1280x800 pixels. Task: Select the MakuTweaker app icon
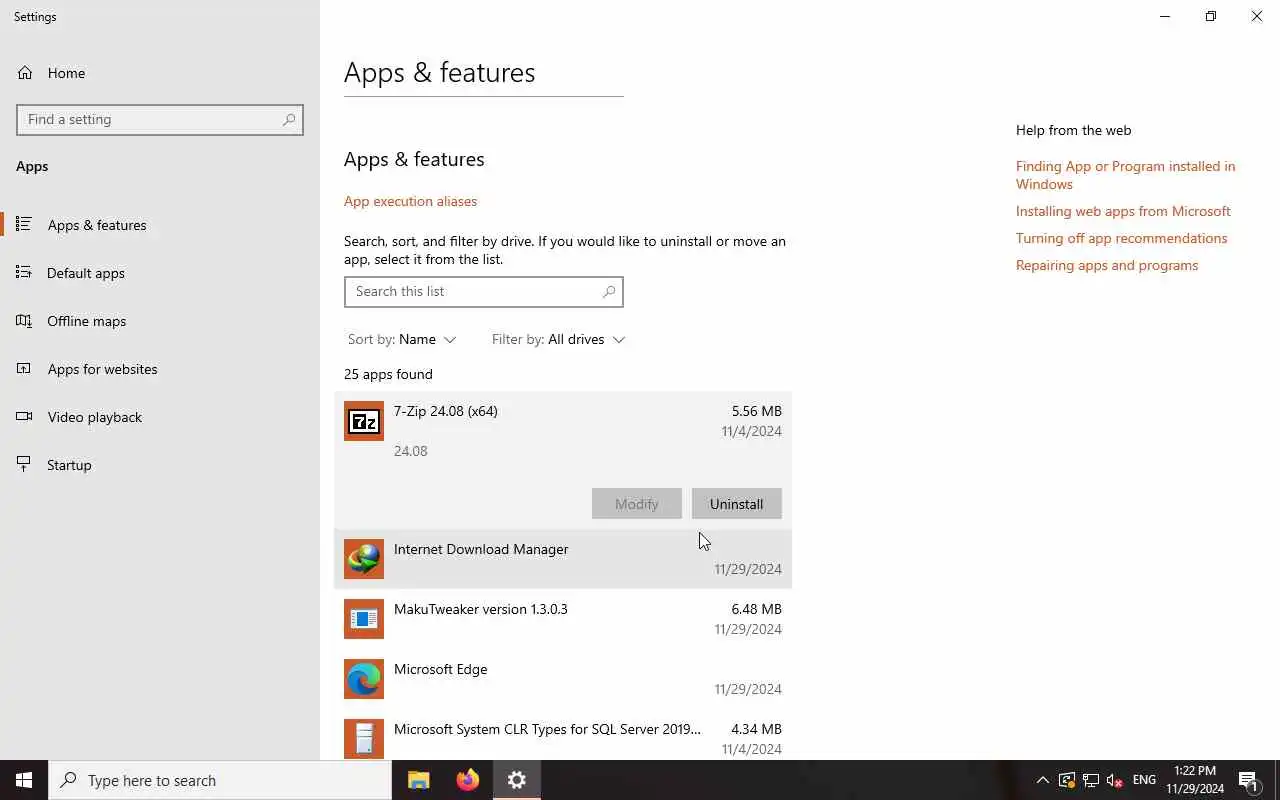tap(364, 619)
